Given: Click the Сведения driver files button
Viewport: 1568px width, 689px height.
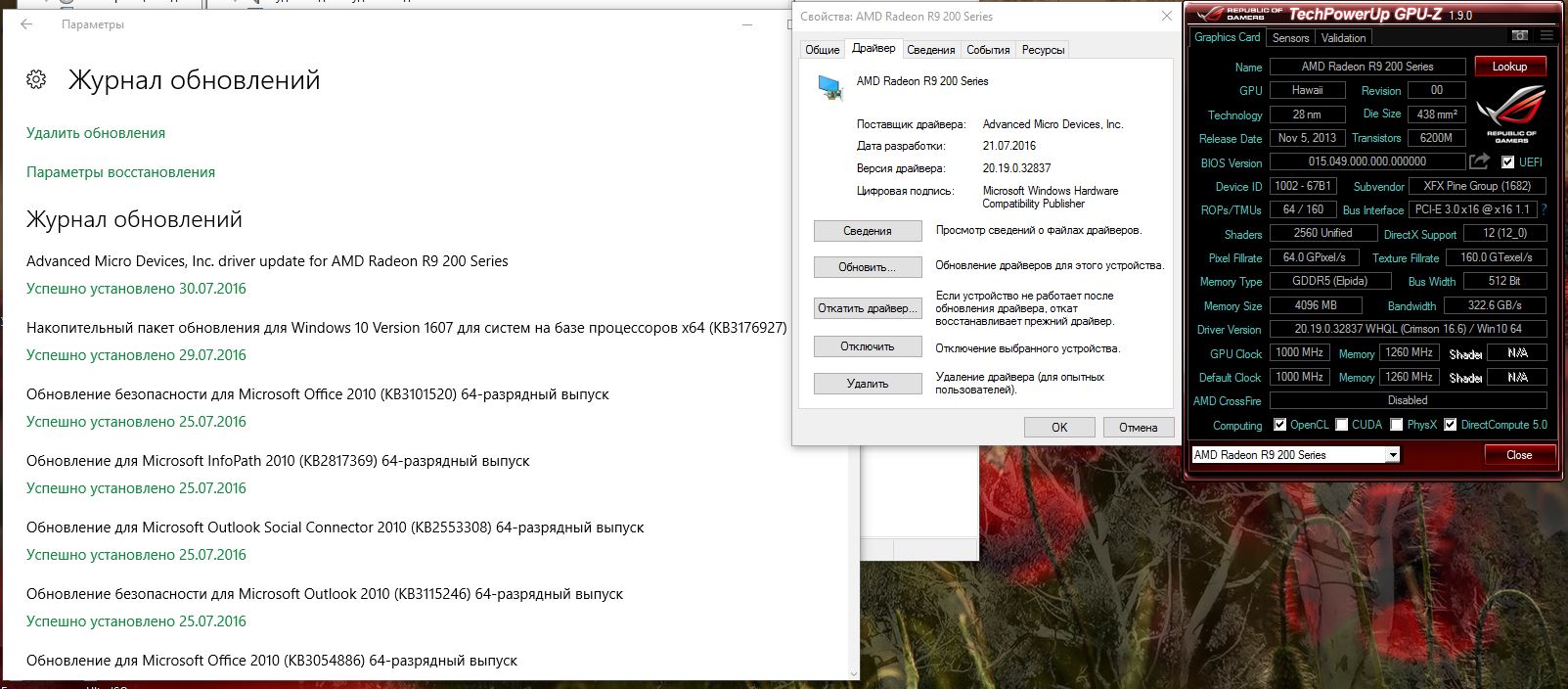Looking at the screenshot, I should [868, 231].
